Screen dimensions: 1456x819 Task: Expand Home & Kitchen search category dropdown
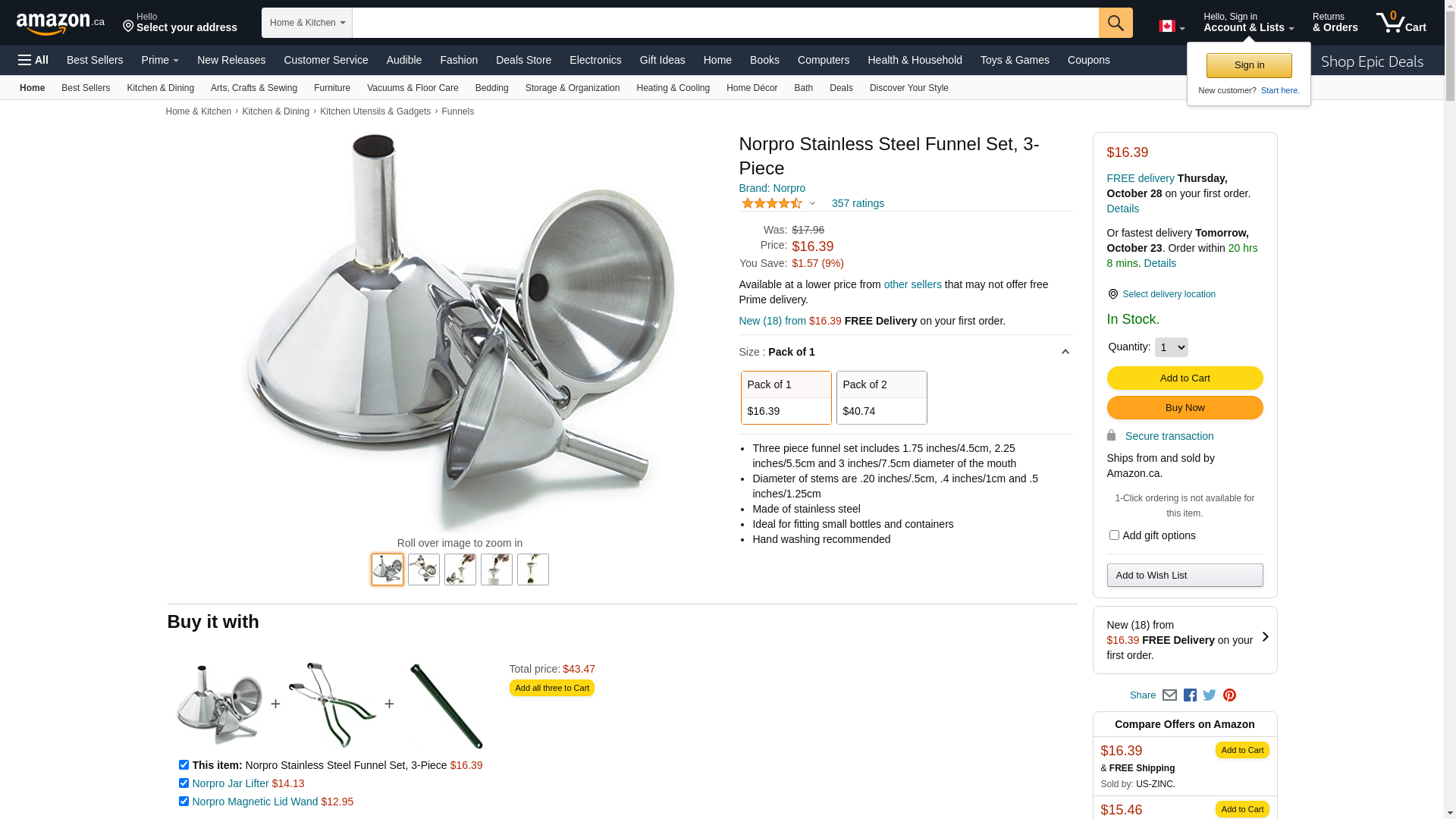click(x=307, y=23)
